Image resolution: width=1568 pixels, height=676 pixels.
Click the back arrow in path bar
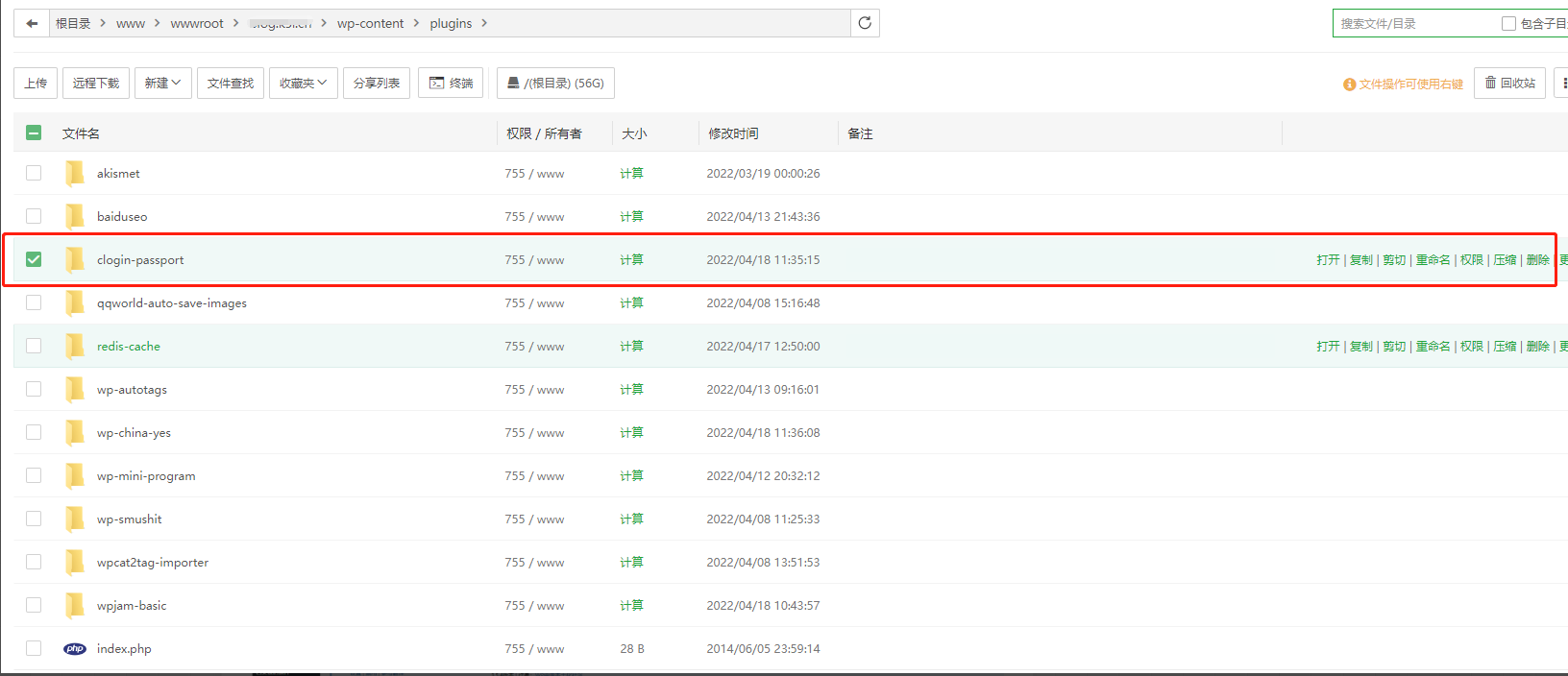pyautogui.click(x=32, y=23)
